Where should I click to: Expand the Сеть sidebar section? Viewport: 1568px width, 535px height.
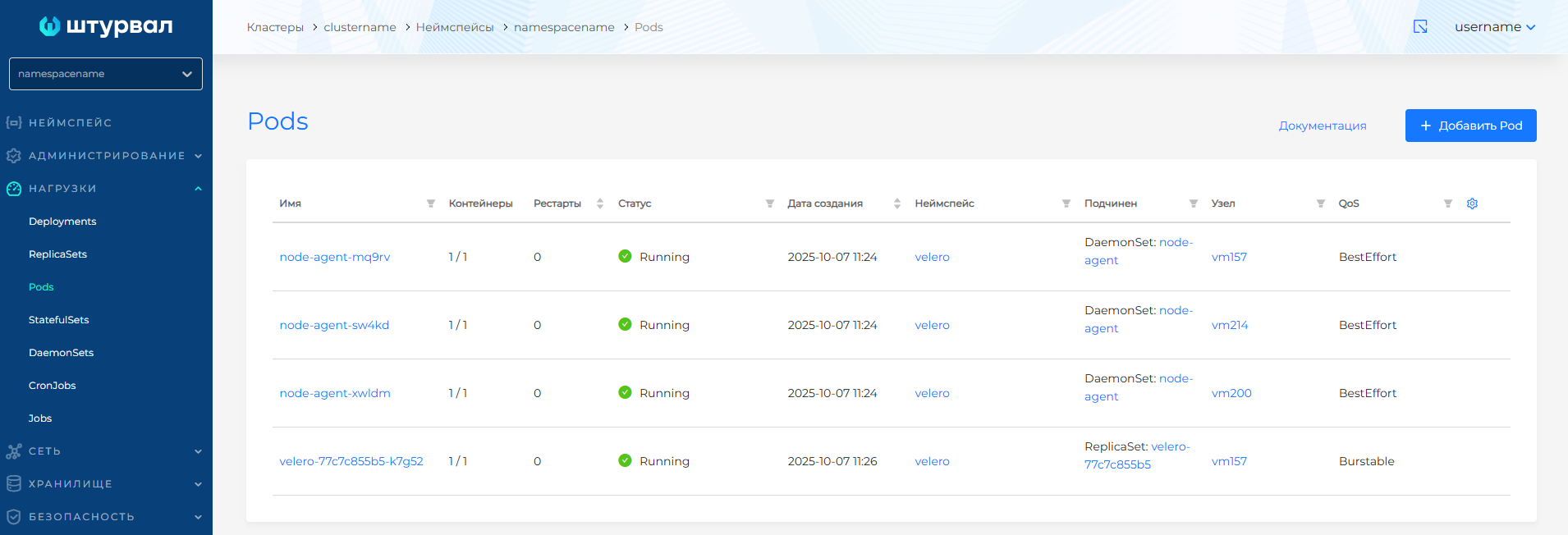[106, 451]
